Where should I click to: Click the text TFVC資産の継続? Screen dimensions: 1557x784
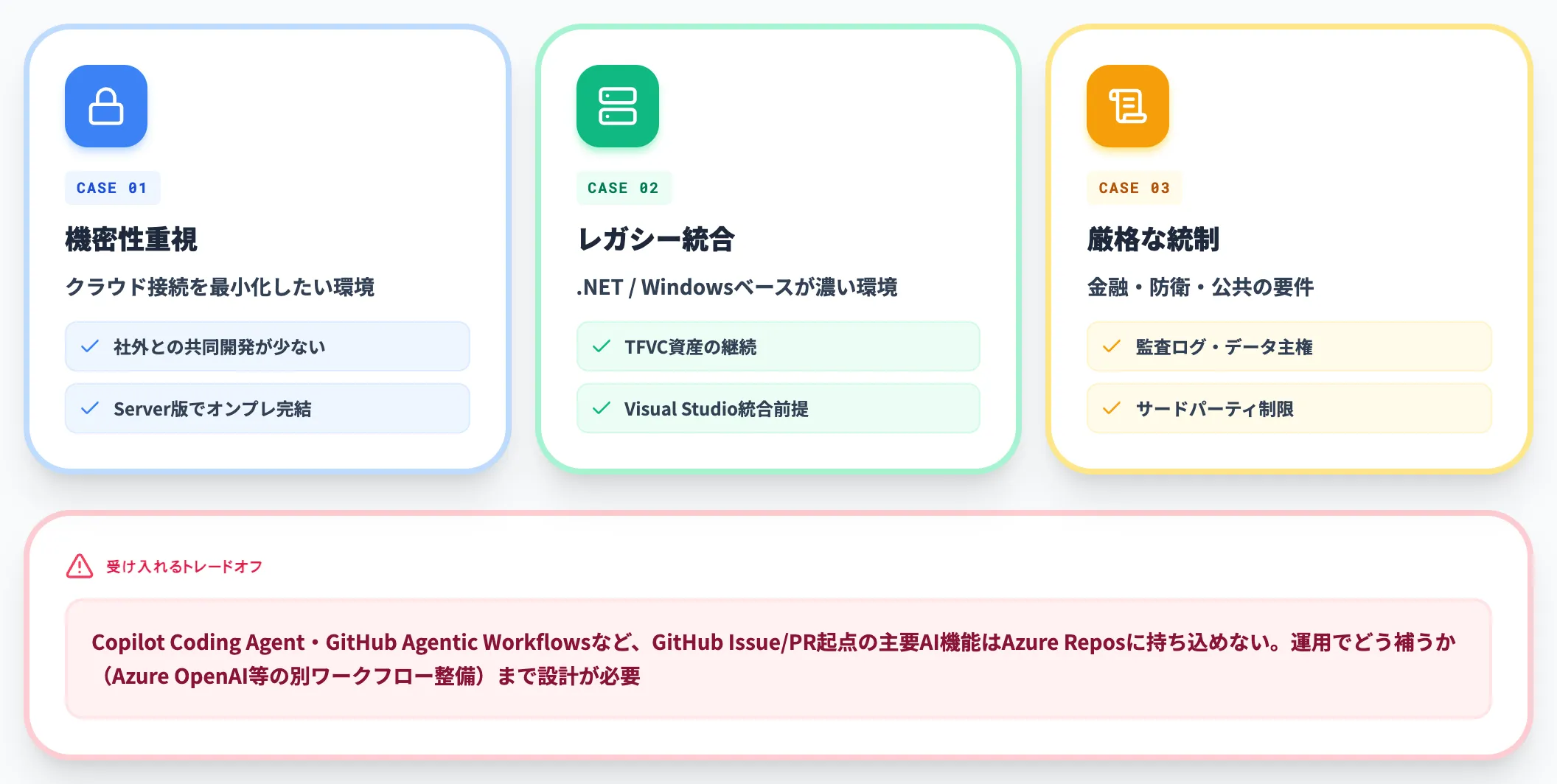[x=690, y=347]
